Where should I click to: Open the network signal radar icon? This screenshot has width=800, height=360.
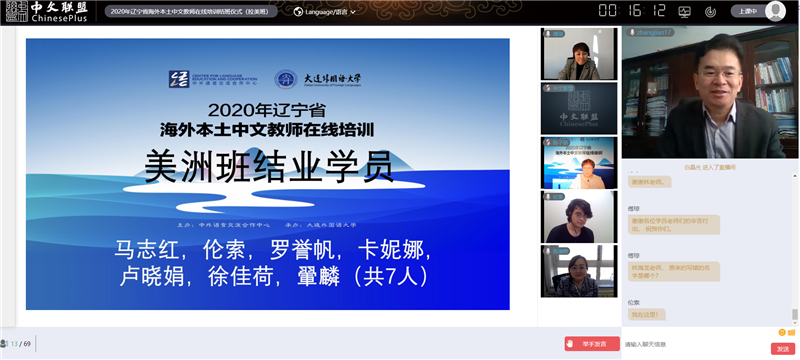coord(710,11)
